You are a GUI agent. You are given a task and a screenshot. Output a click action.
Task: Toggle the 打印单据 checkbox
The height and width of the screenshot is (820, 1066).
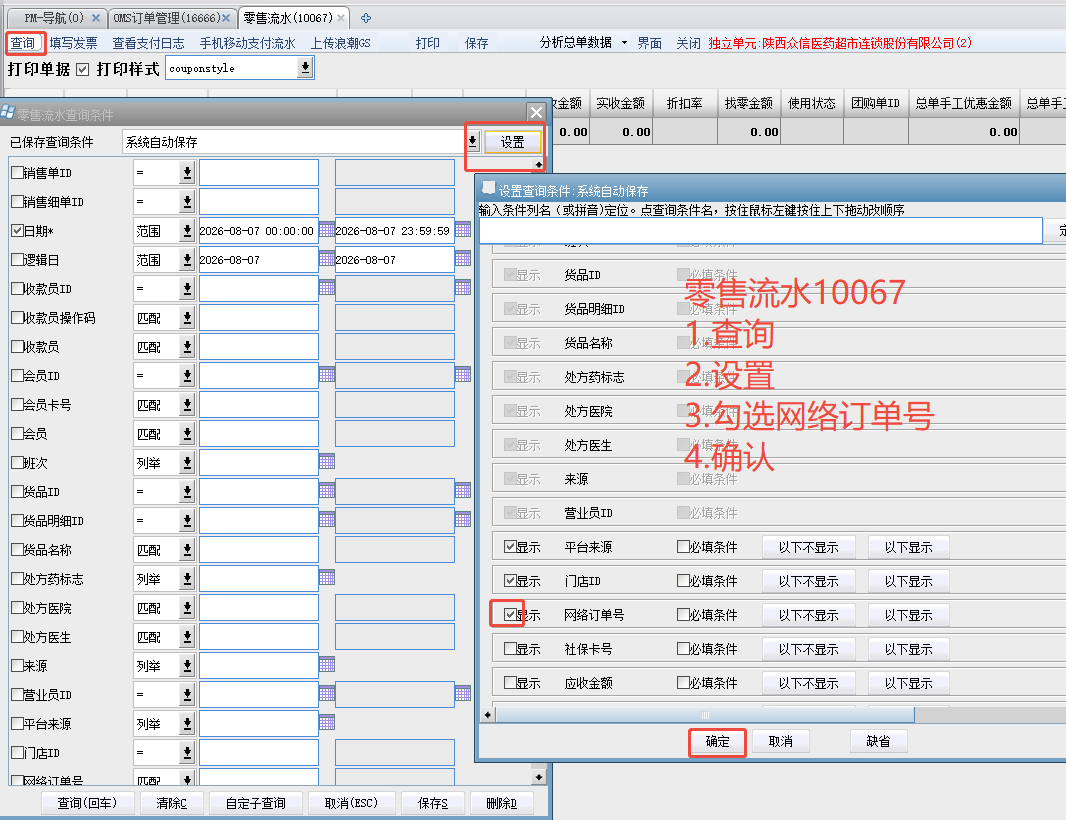point(83,69)
